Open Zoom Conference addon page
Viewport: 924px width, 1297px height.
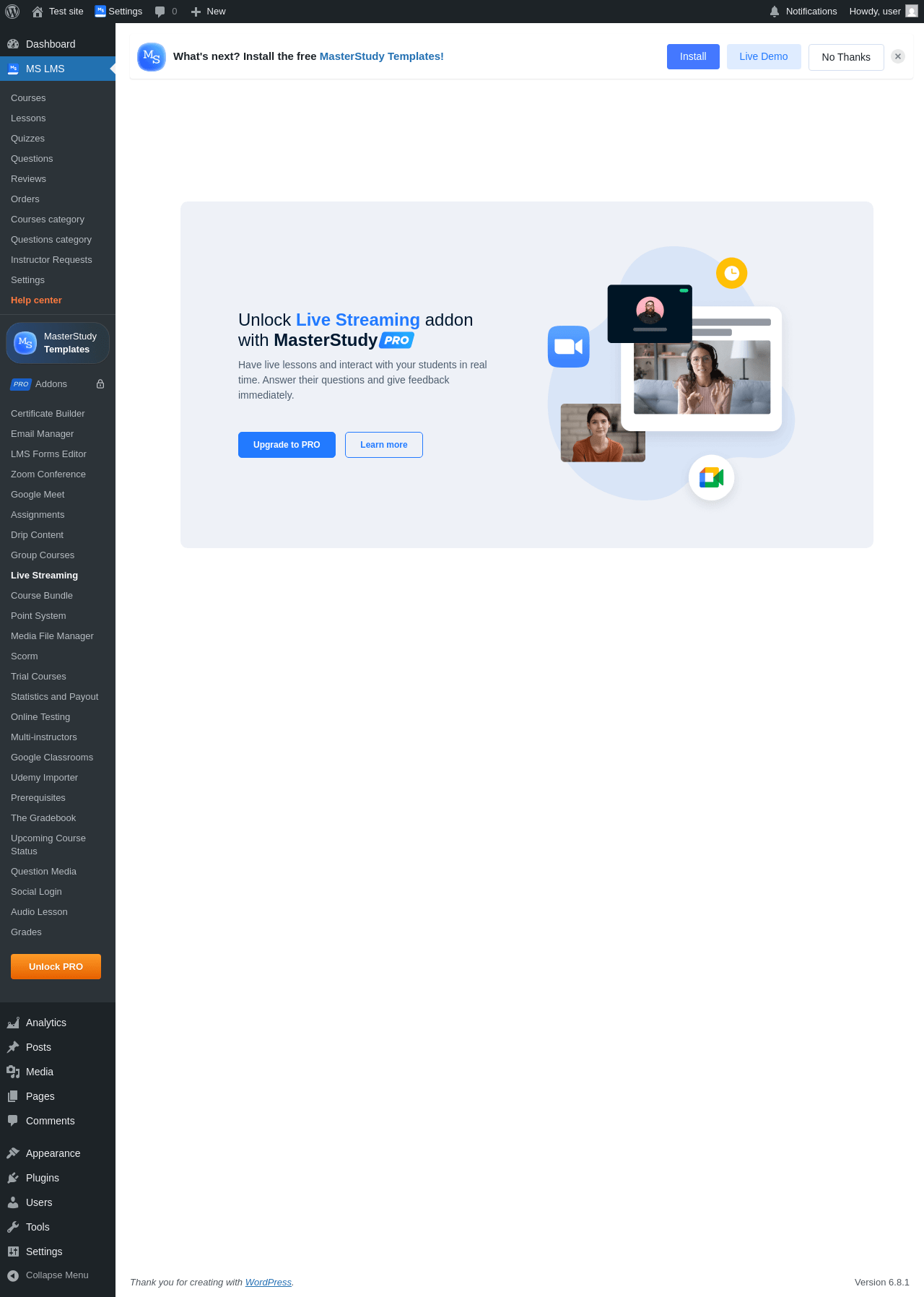pyautogui.click(x=48, y=474)
